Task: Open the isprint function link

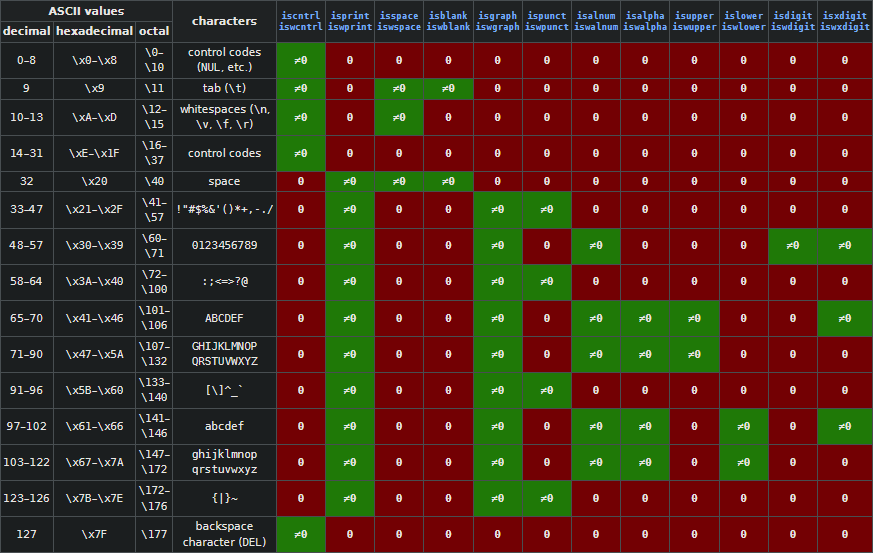Action: point(350,16)
